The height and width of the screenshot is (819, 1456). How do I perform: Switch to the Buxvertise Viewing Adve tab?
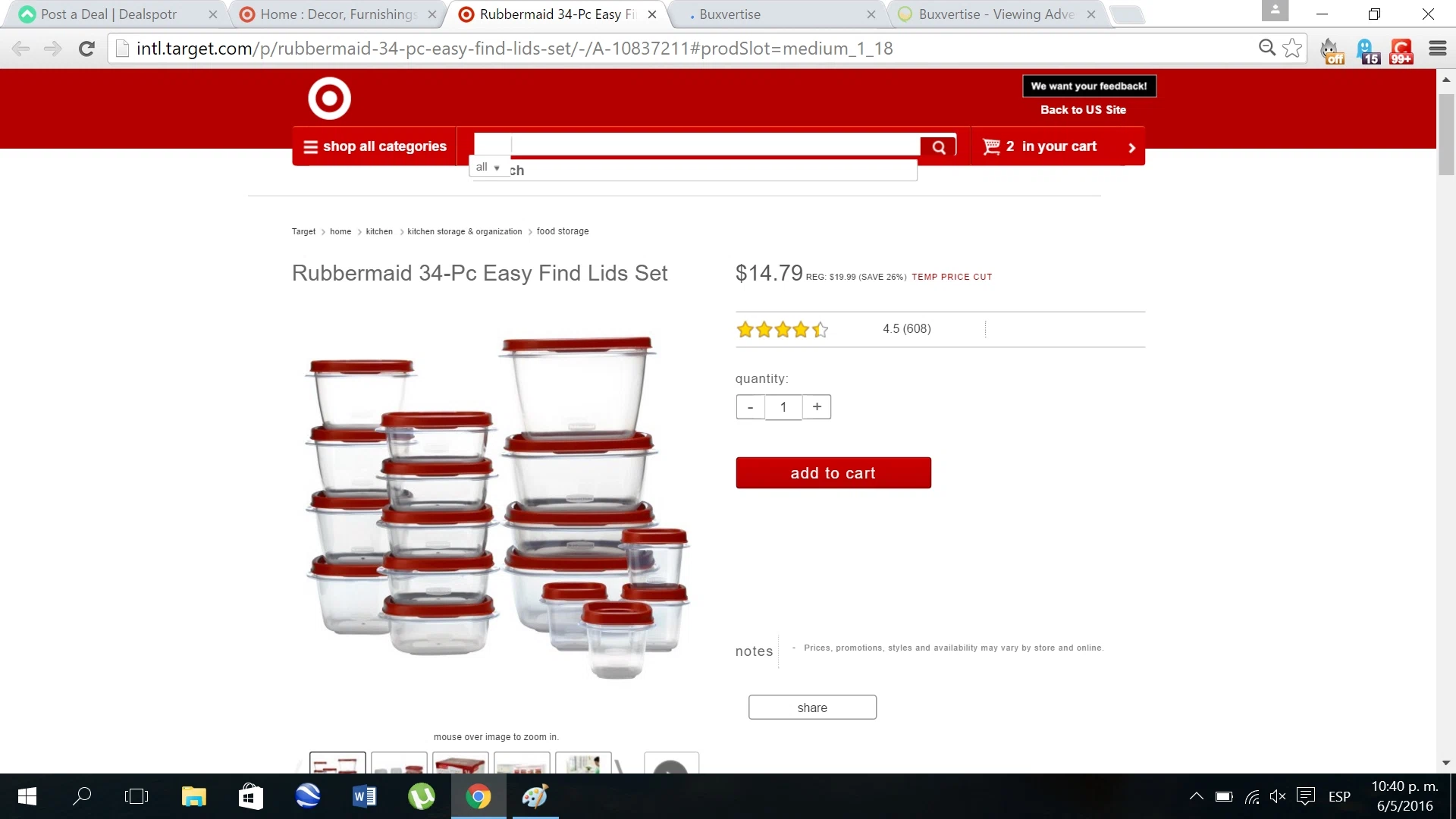pos(996,14)
